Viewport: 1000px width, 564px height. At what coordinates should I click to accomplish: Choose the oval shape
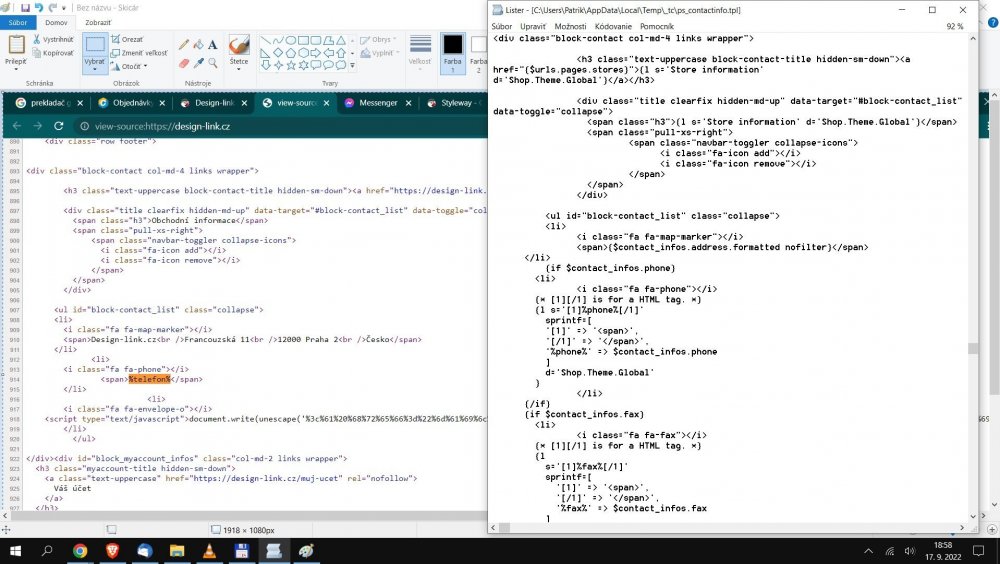pyautogui.click(x=291, y=40)
